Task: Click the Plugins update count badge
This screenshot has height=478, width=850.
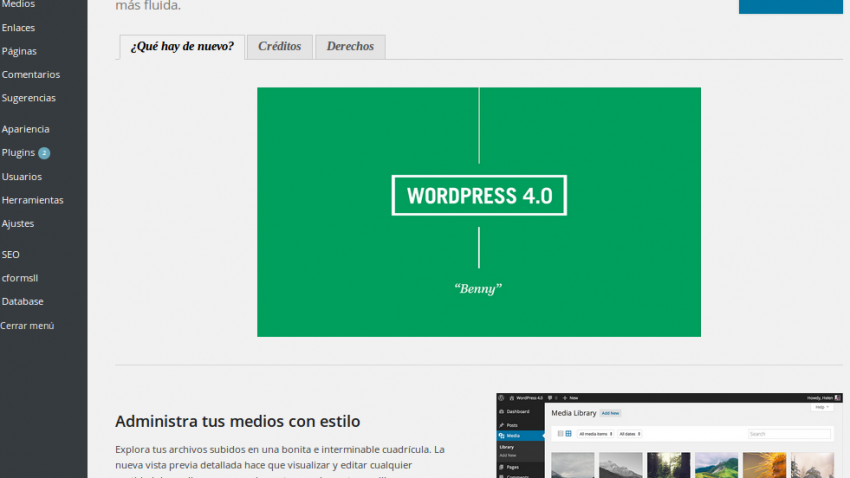Action: (x=44, y=153)
